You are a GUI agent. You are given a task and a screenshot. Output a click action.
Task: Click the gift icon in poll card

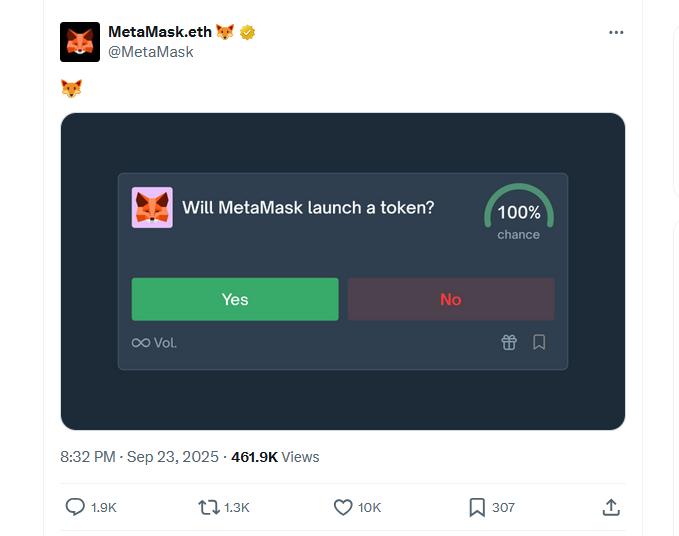pos(509,342)
